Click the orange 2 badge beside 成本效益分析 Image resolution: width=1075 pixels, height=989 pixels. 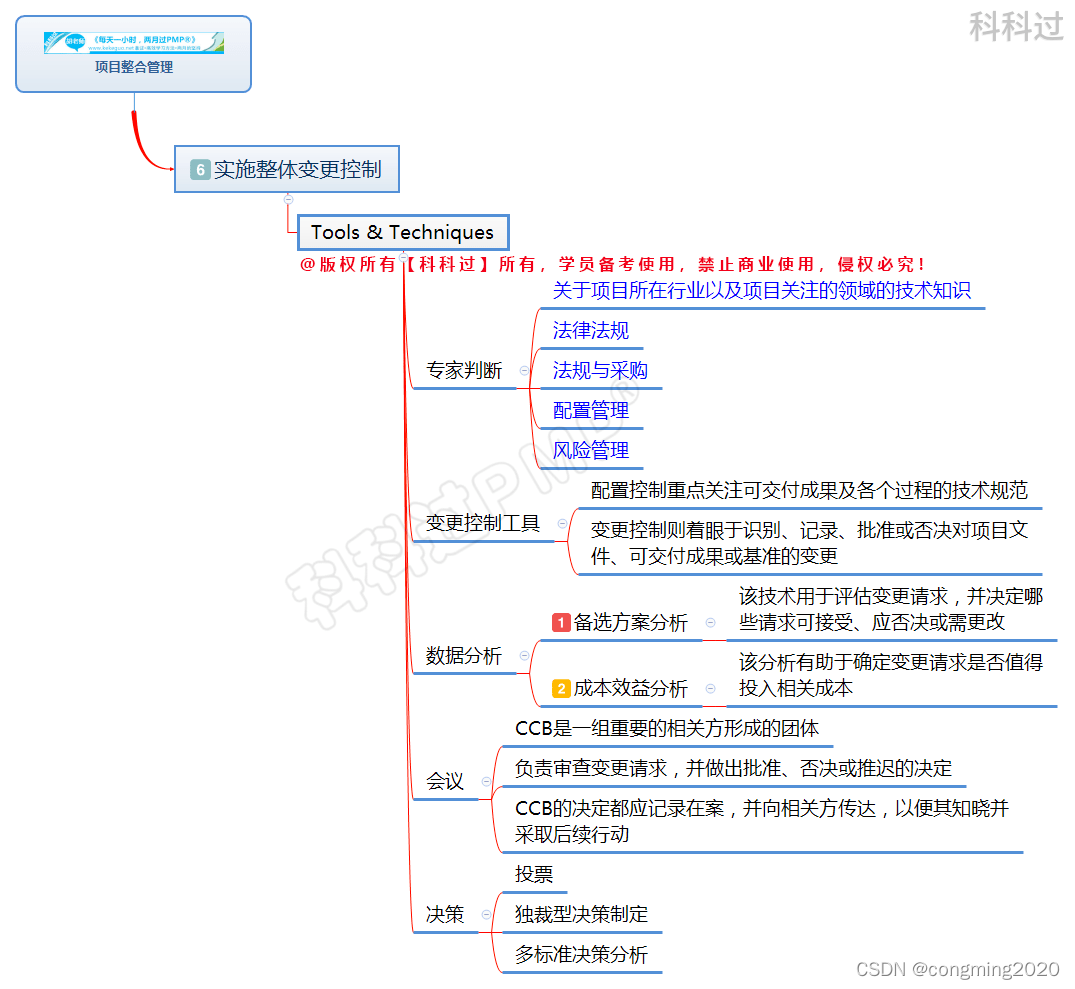[560, 687]
